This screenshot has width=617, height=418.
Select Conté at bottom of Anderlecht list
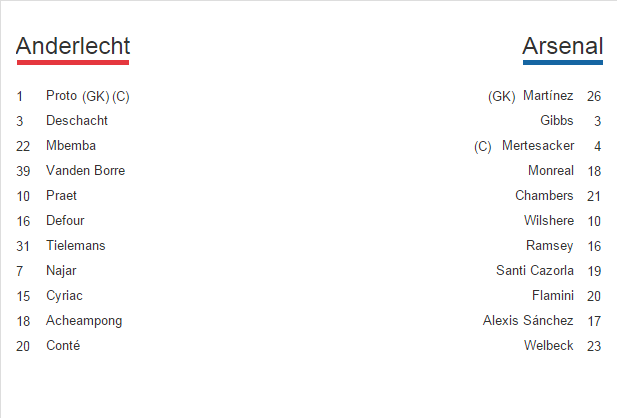coord(63,346)
